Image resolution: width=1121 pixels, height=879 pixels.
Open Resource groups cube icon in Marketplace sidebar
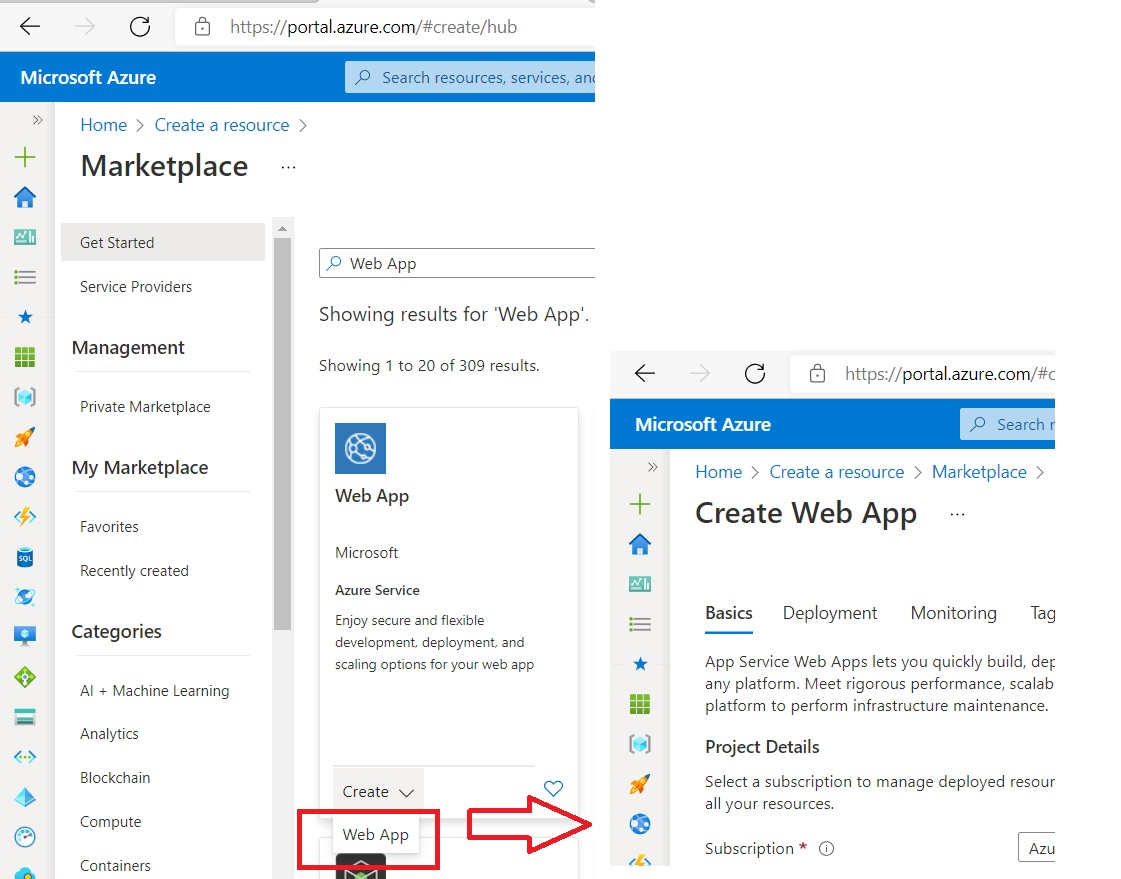click(25, 397)
